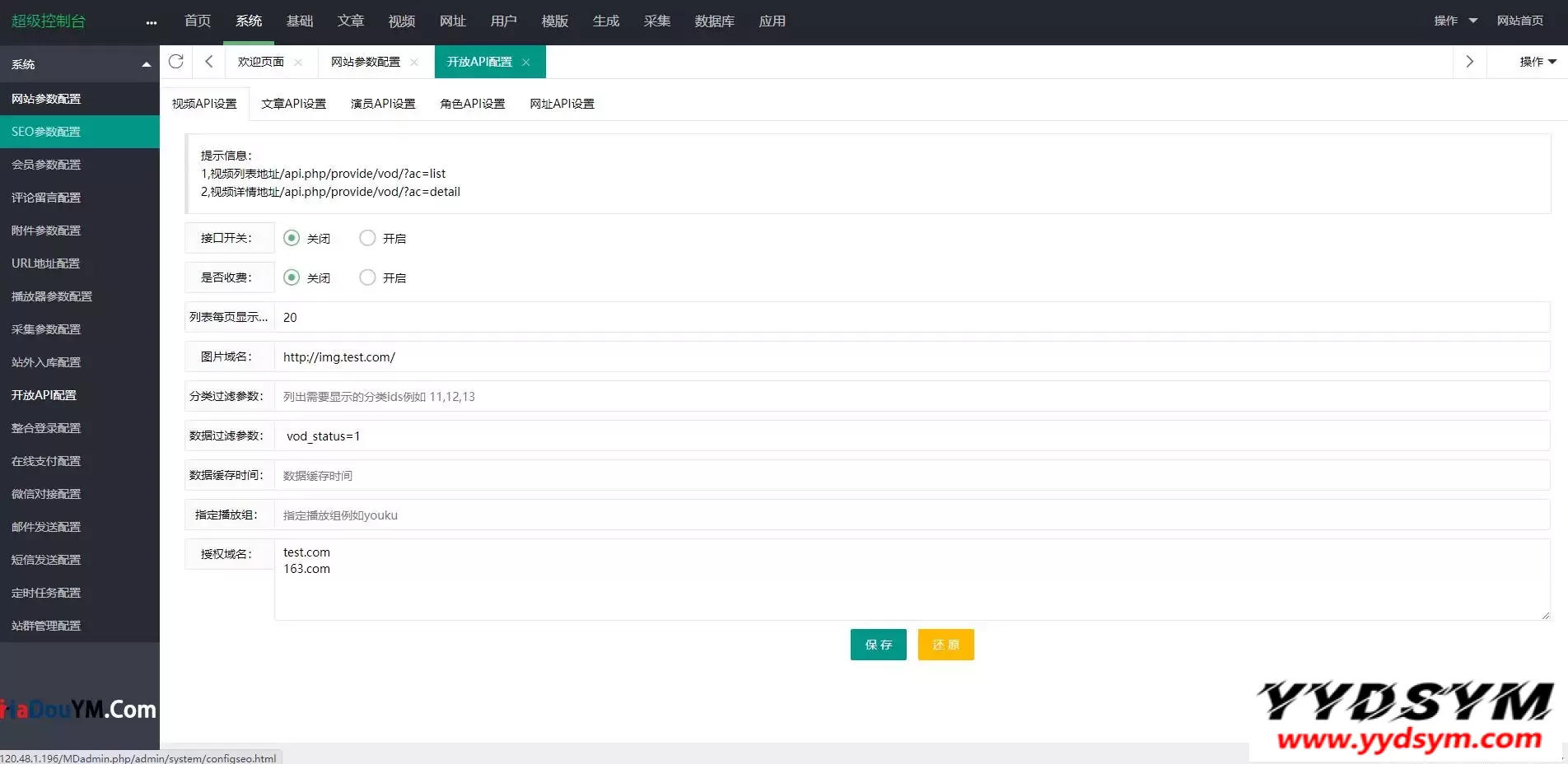
Task: Open 播放器参数配置 in sidebar
Action: [x=52, y=296]
